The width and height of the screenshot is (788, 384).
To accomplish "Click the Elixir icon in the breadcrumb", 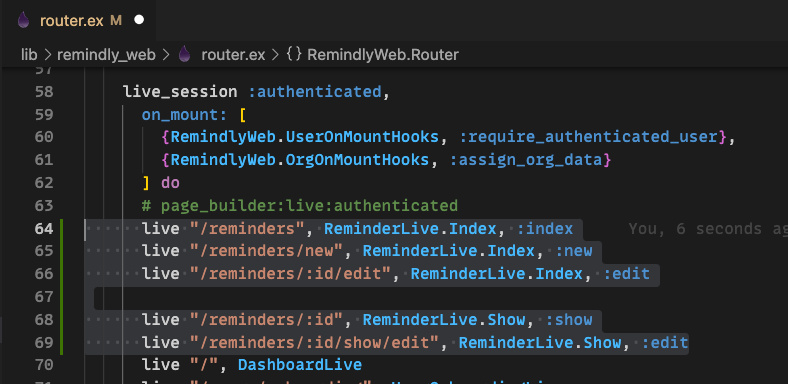I will point(184,54).
